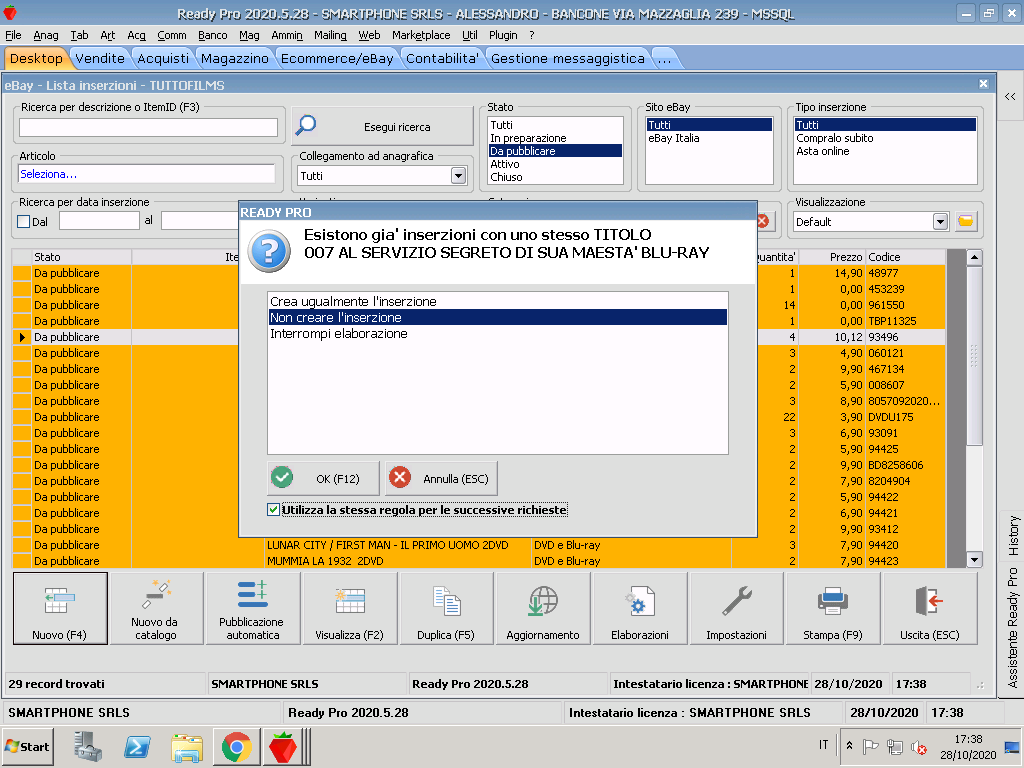The height and width of the screenshot is (768, 1024).
Task: Click the Ready Pro strawberry taskbar icon
Action: tap(283, 746)
